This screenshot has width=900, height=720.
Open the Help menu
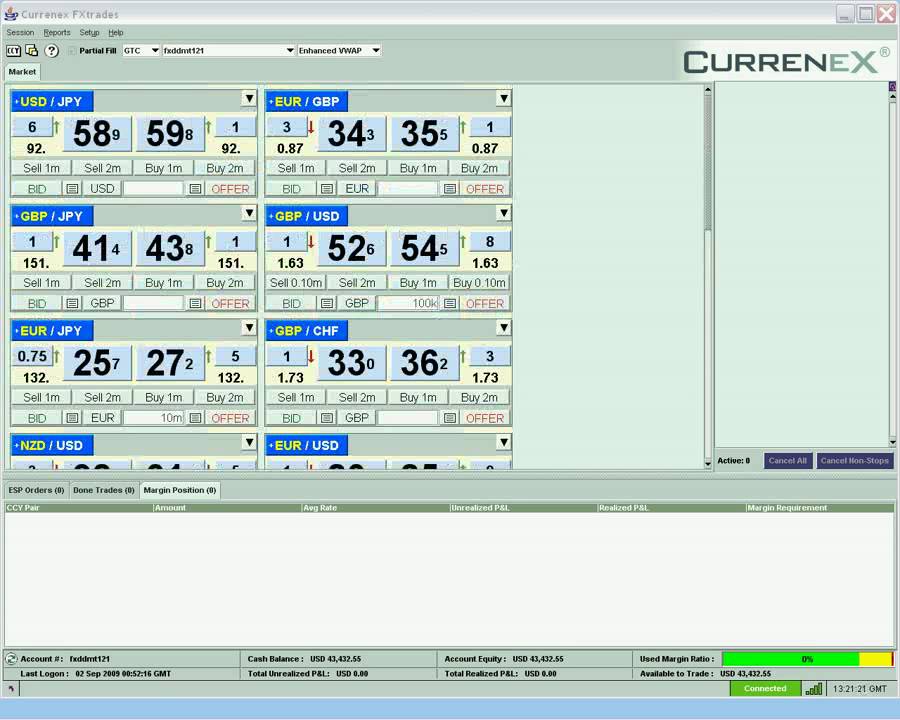point(116,33)
